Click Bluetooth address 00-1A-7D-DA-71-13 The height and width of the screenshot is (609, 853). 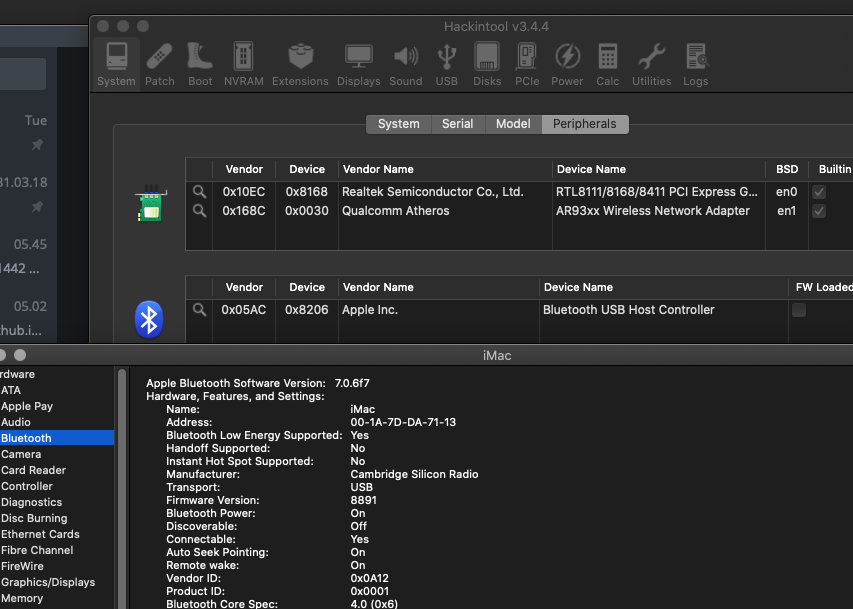tap(403, 422)
